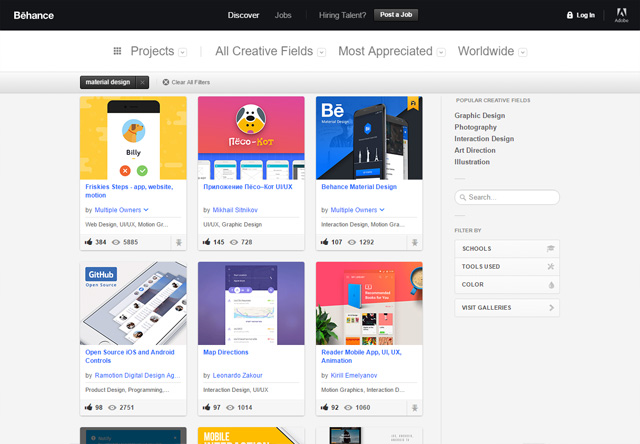Open the Projects dropdown
The width and height of the screenshot is (640, 444).
coord(183,53)
